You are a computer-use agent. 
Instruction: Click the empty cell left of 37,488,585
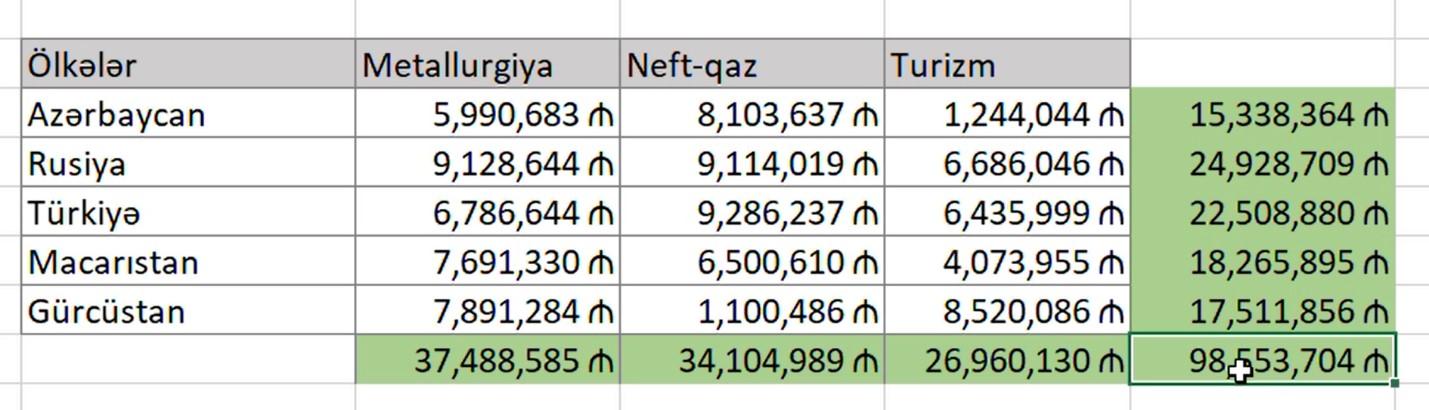pos(188,359)
